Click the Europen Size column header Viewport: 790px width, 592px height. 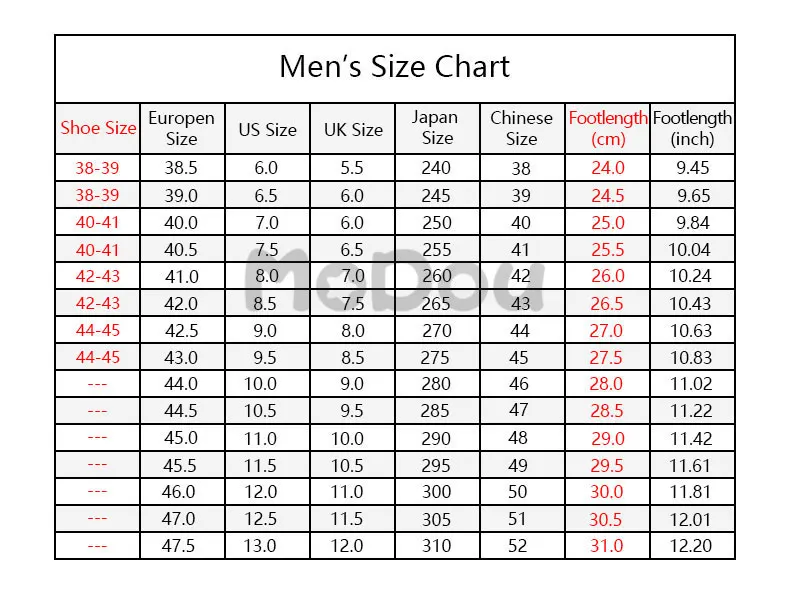click(181, 128)
